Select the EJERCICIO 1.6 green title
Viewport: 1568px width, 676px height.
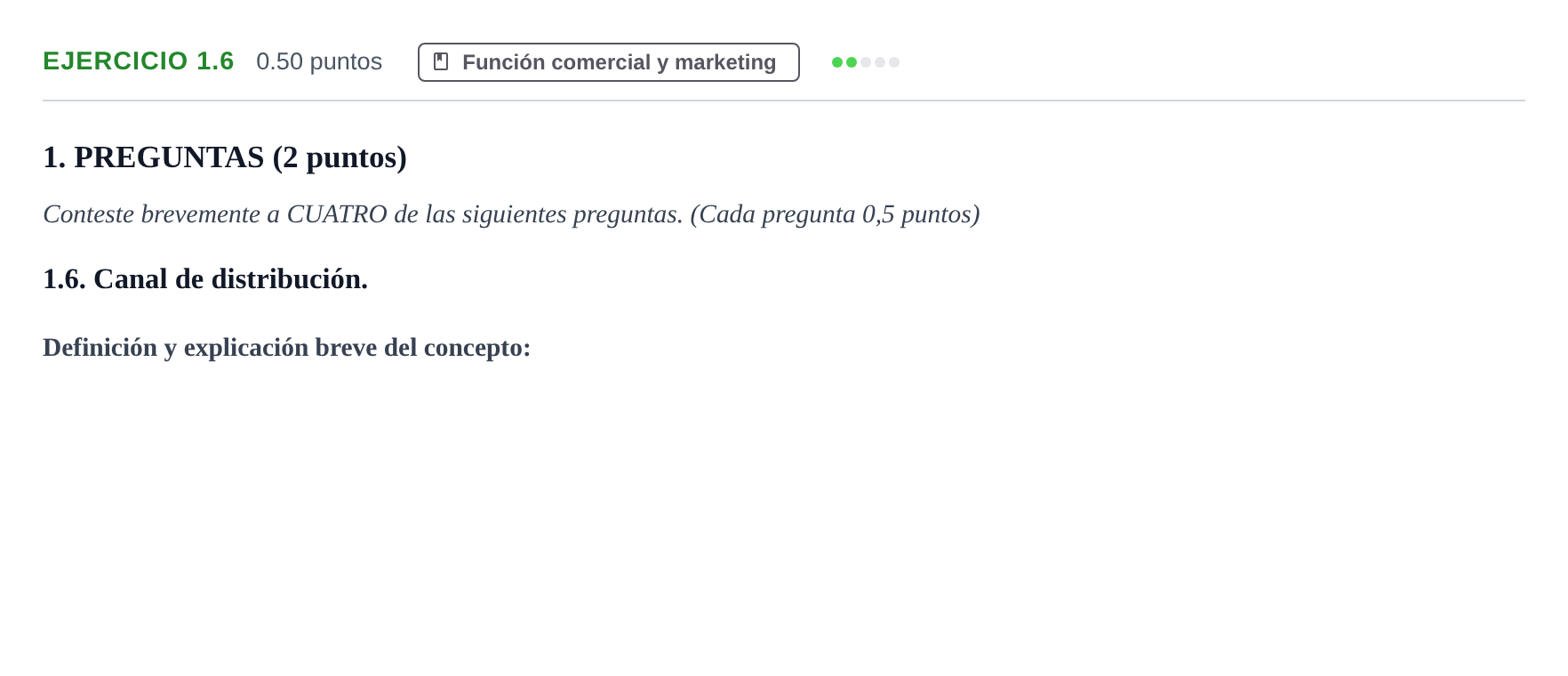(139, 61)
